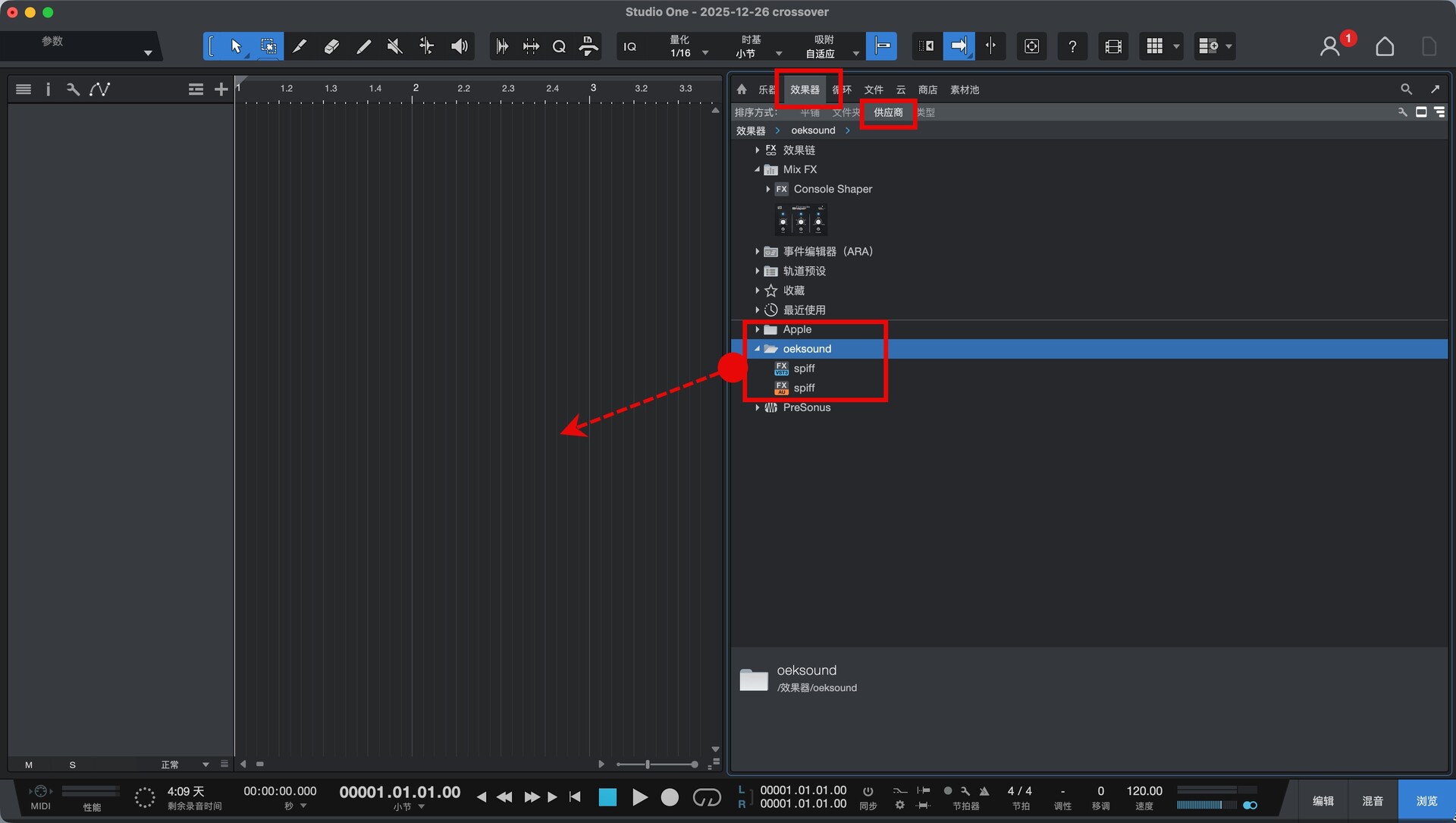Toggle autoscroll arrow button in toolbar
1456x823 pixels.
(x=959, y=46)
